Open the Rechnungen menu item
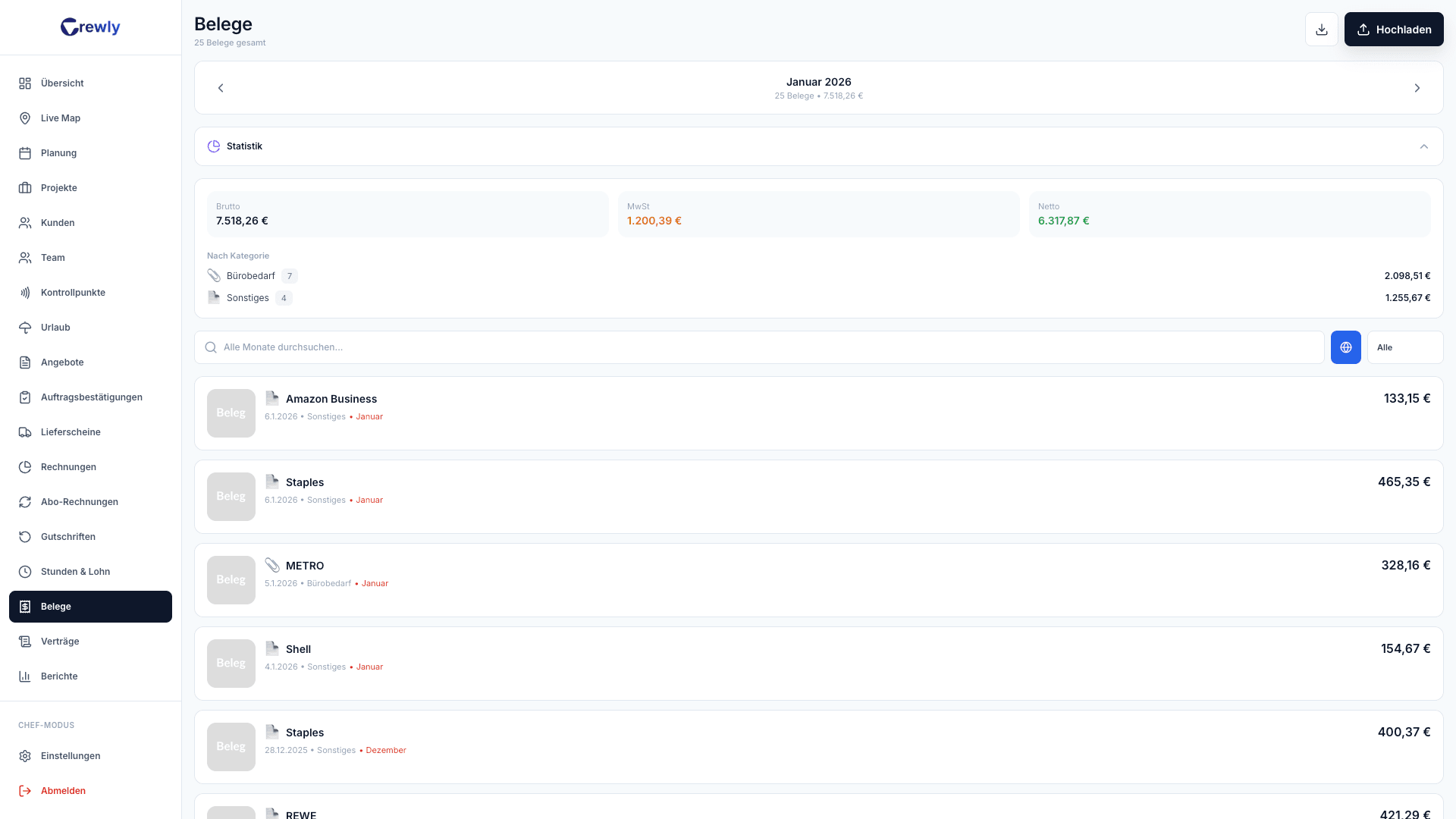The height and width of the screenshot is (819, 1456). (x=68, y=467)
